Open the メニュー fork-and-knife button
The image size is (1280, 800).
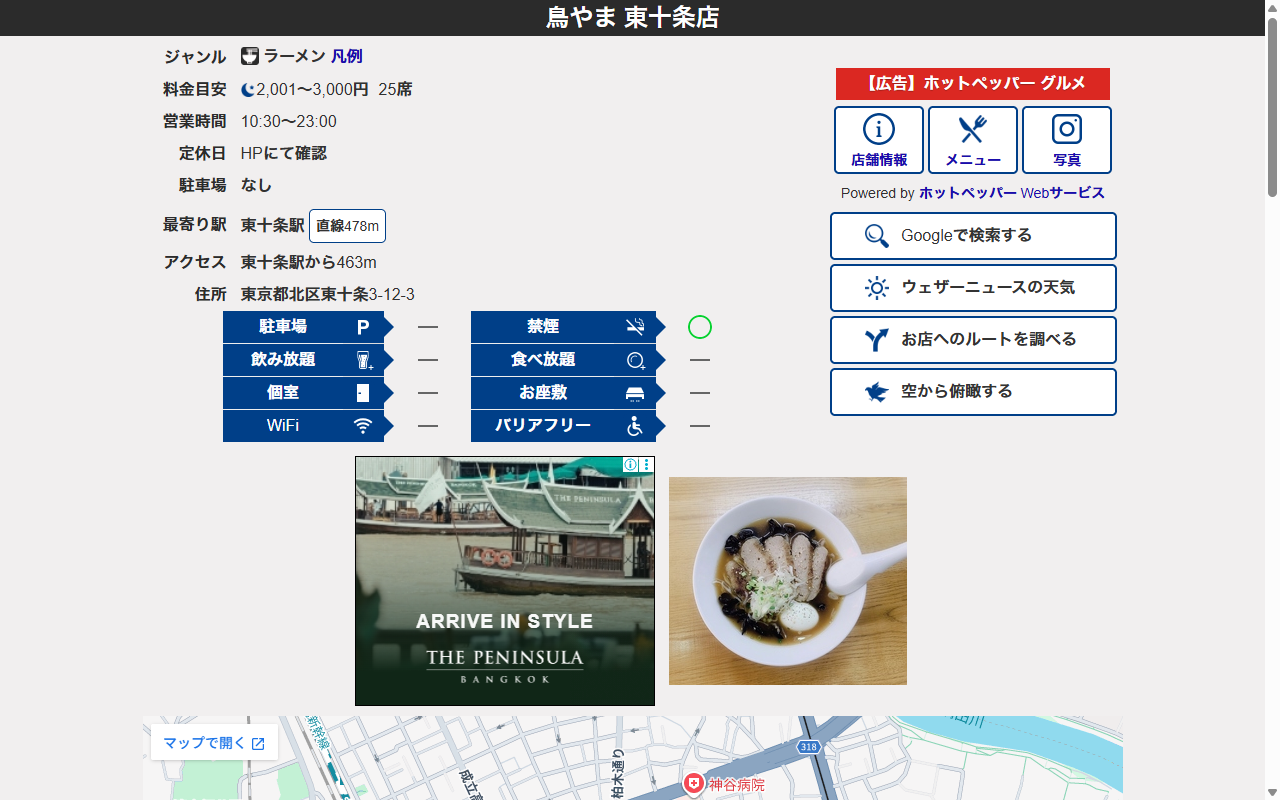click(x=973, y=140)
